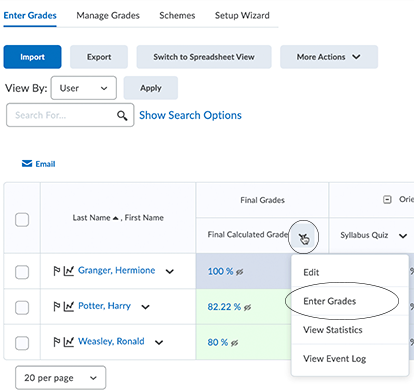
Task: Click the First Name sort header
Action: (x=144, y=218)
